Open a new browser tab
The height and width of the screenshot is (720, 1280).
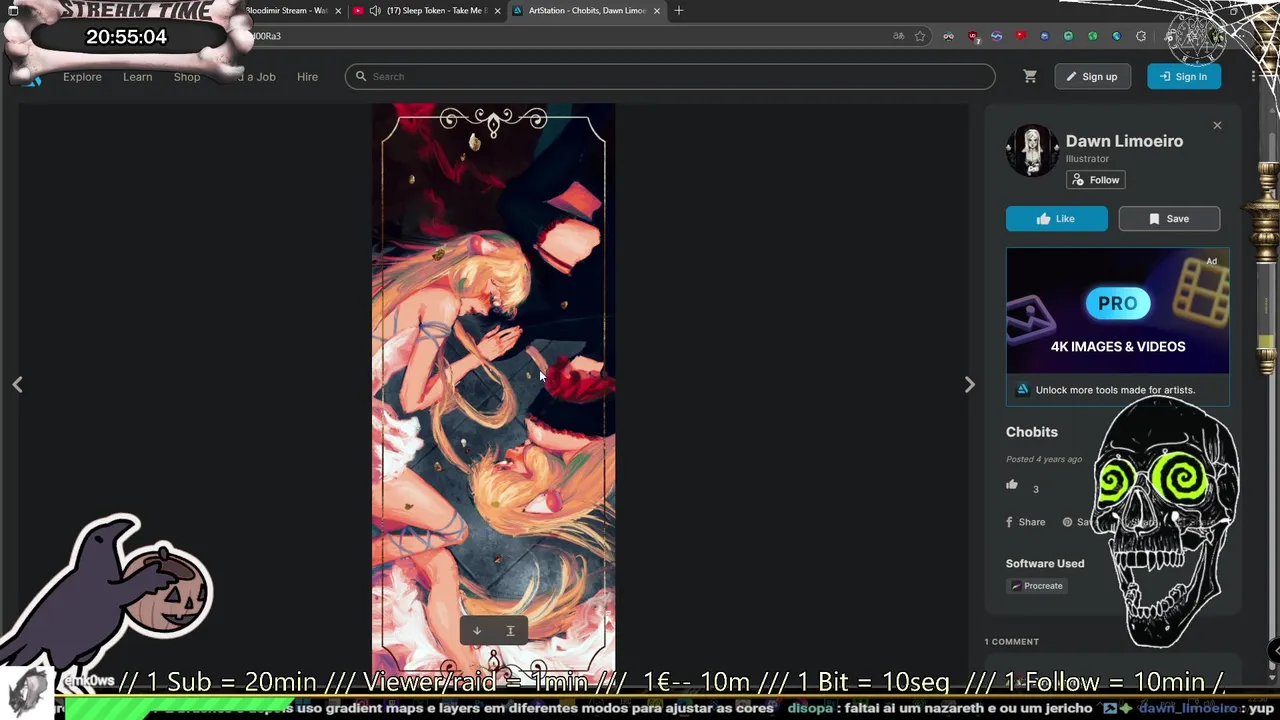[x=679, y=10]
